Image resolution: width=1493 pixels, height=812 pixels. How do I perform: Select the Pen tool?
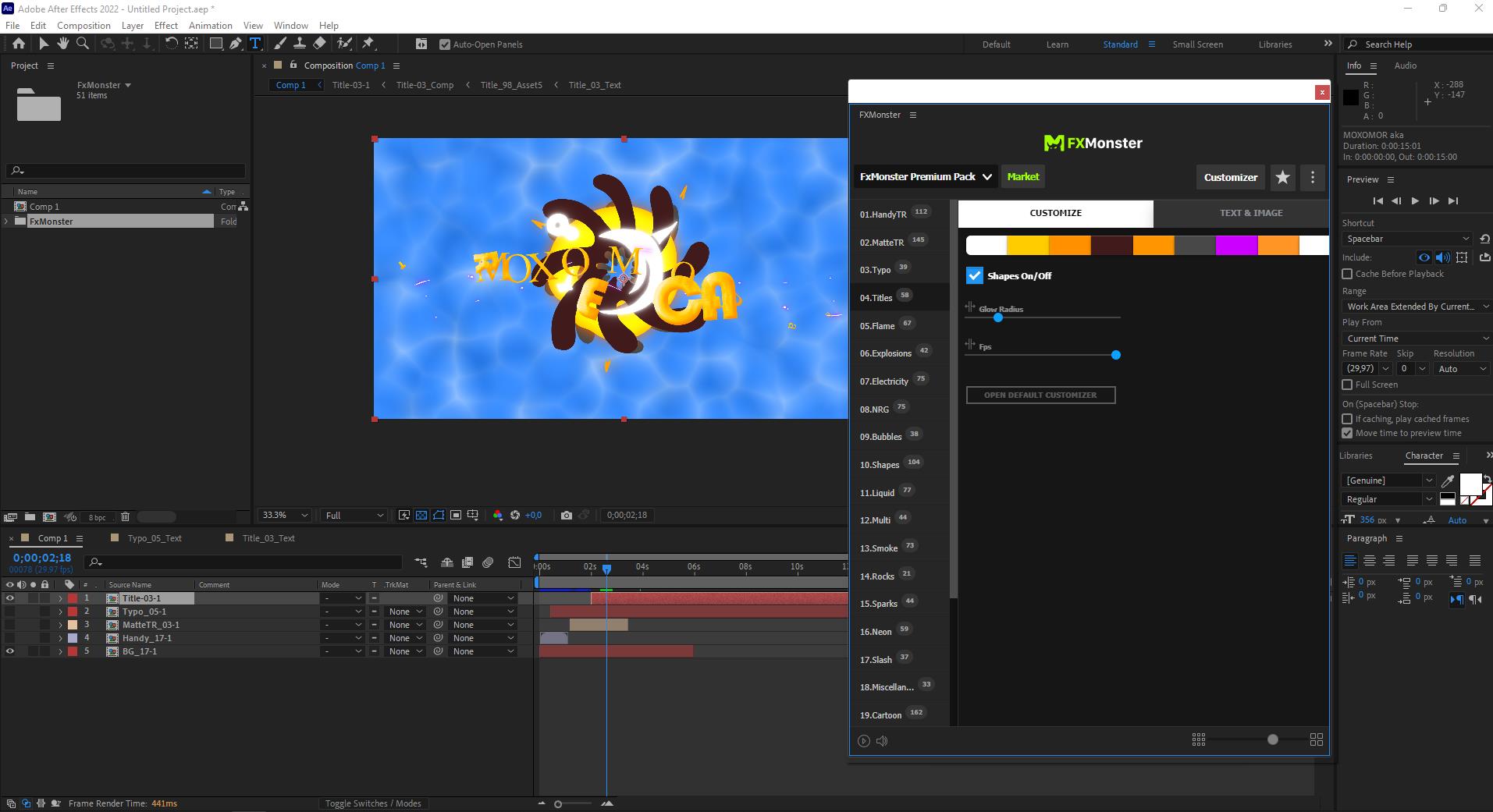(235, 44)
